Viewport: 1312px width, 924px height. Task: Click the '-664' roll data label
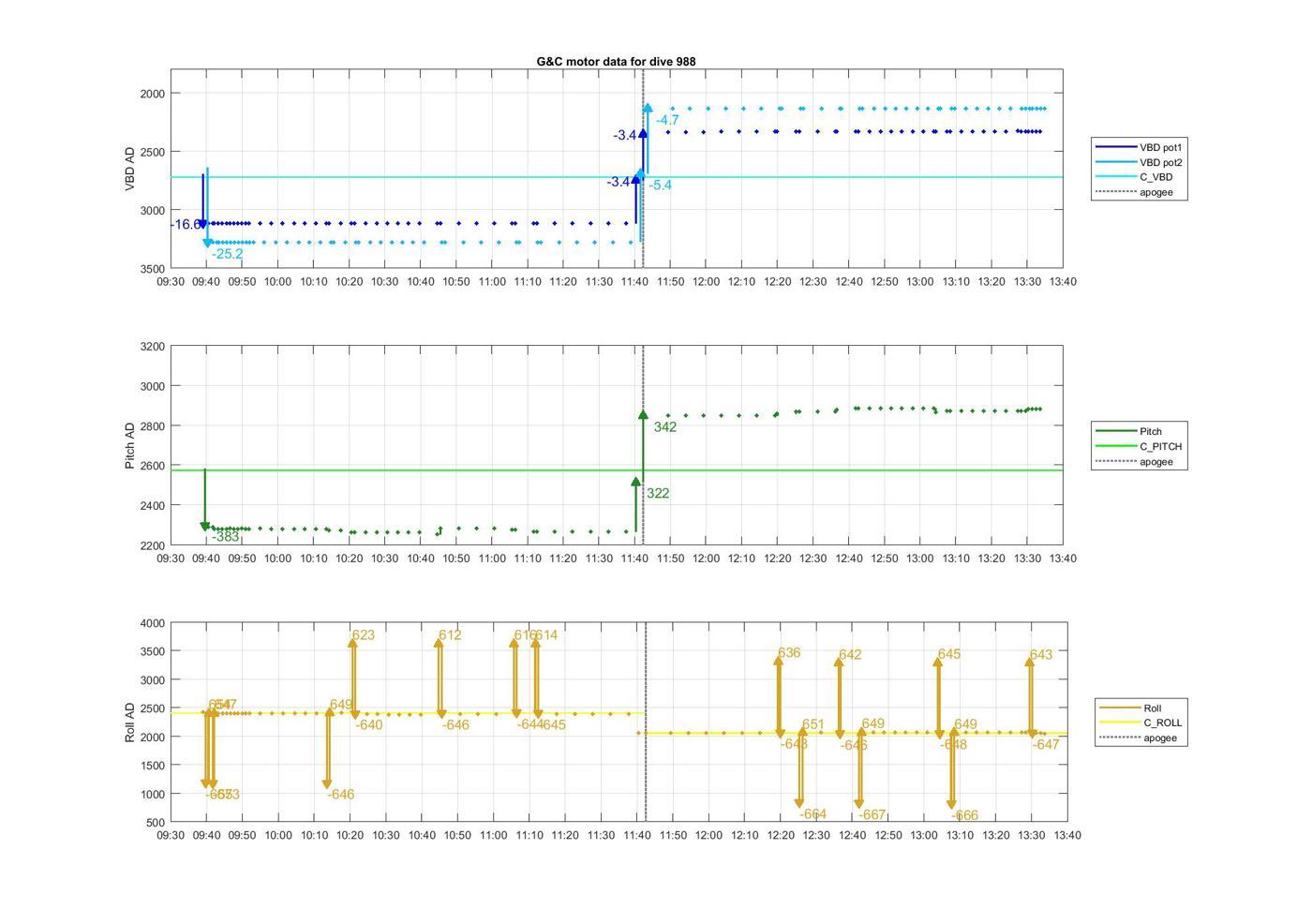coord(813,815)
